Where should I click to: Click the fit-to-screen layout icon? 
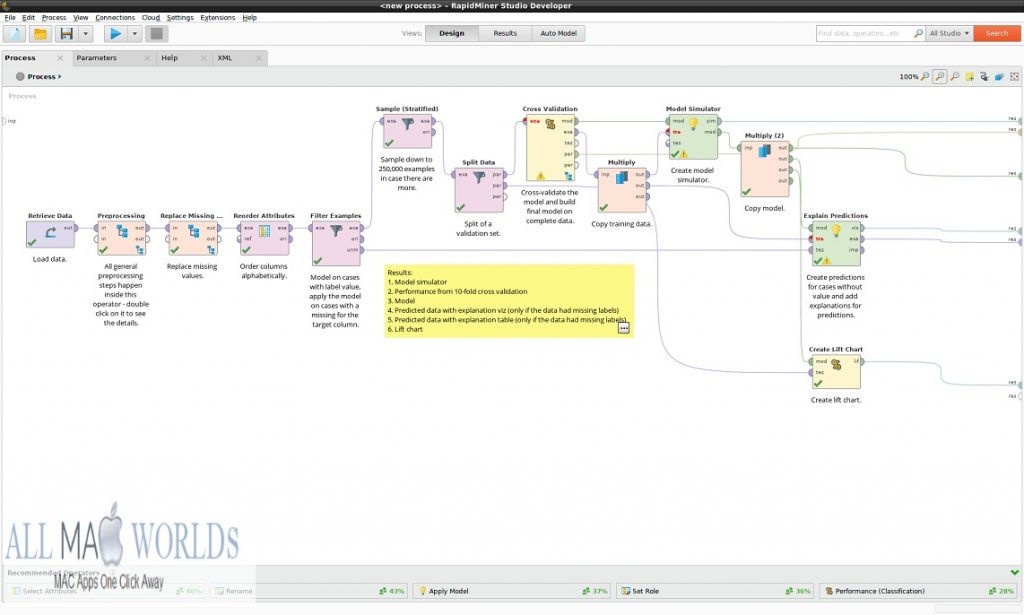pos(1014,76)
